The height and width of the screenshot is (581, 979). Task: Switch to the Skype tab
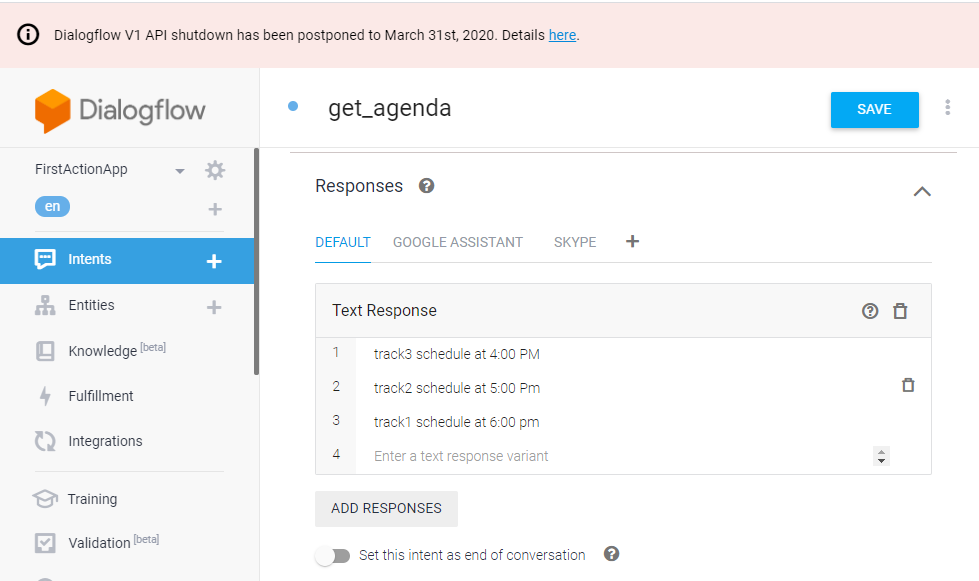coord(575,242)
